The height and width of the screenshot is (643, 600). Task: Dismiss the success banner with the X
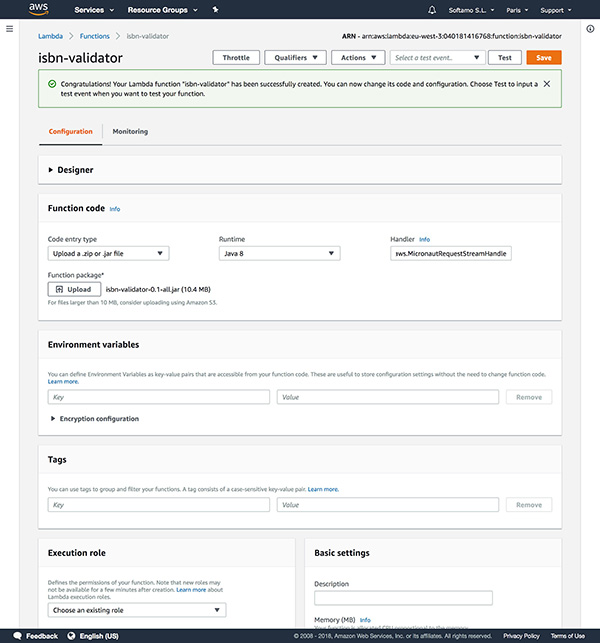click(x=546, y=84)
